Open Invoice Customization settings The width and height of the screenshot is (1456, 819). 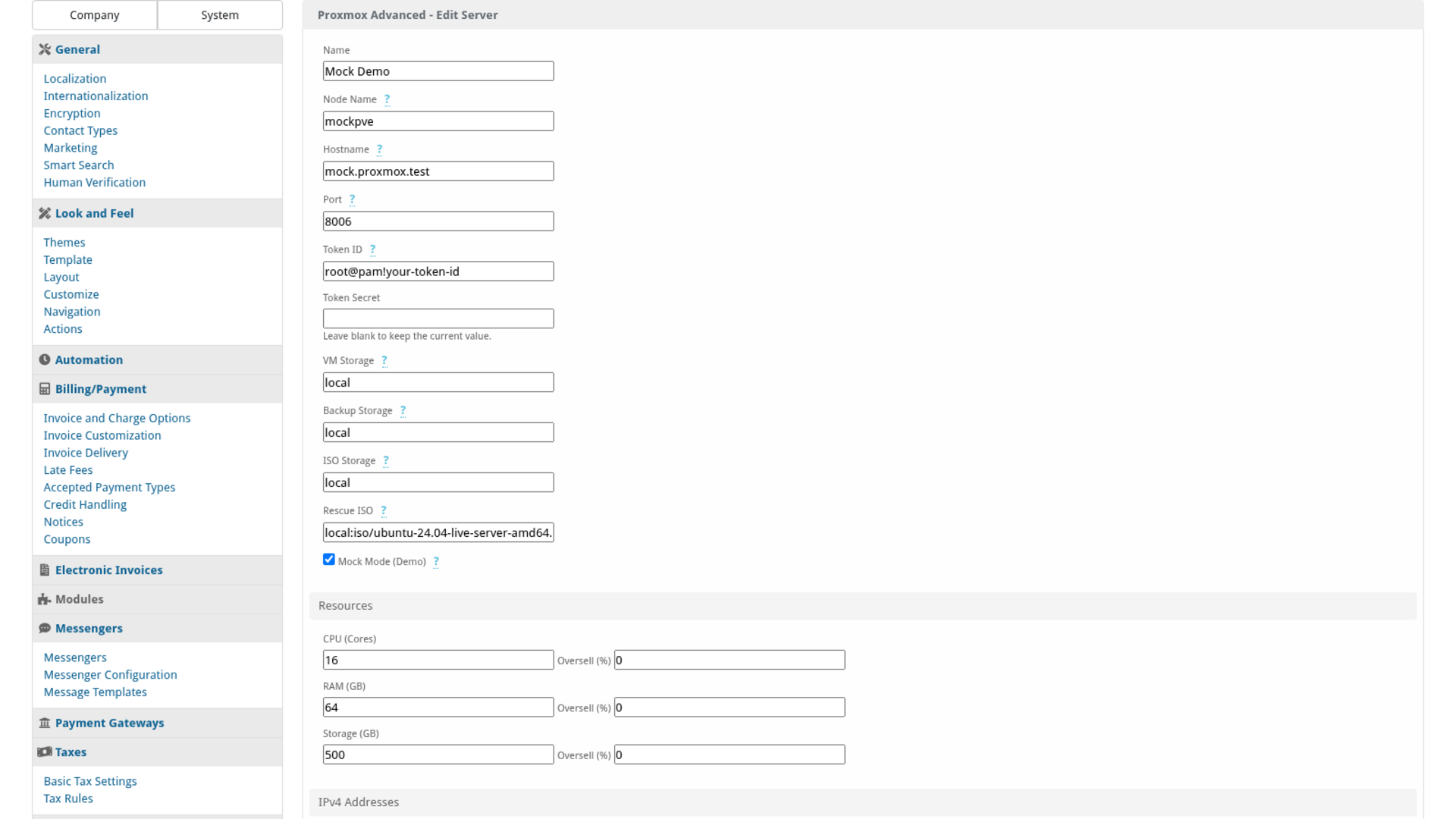[102, 436]
